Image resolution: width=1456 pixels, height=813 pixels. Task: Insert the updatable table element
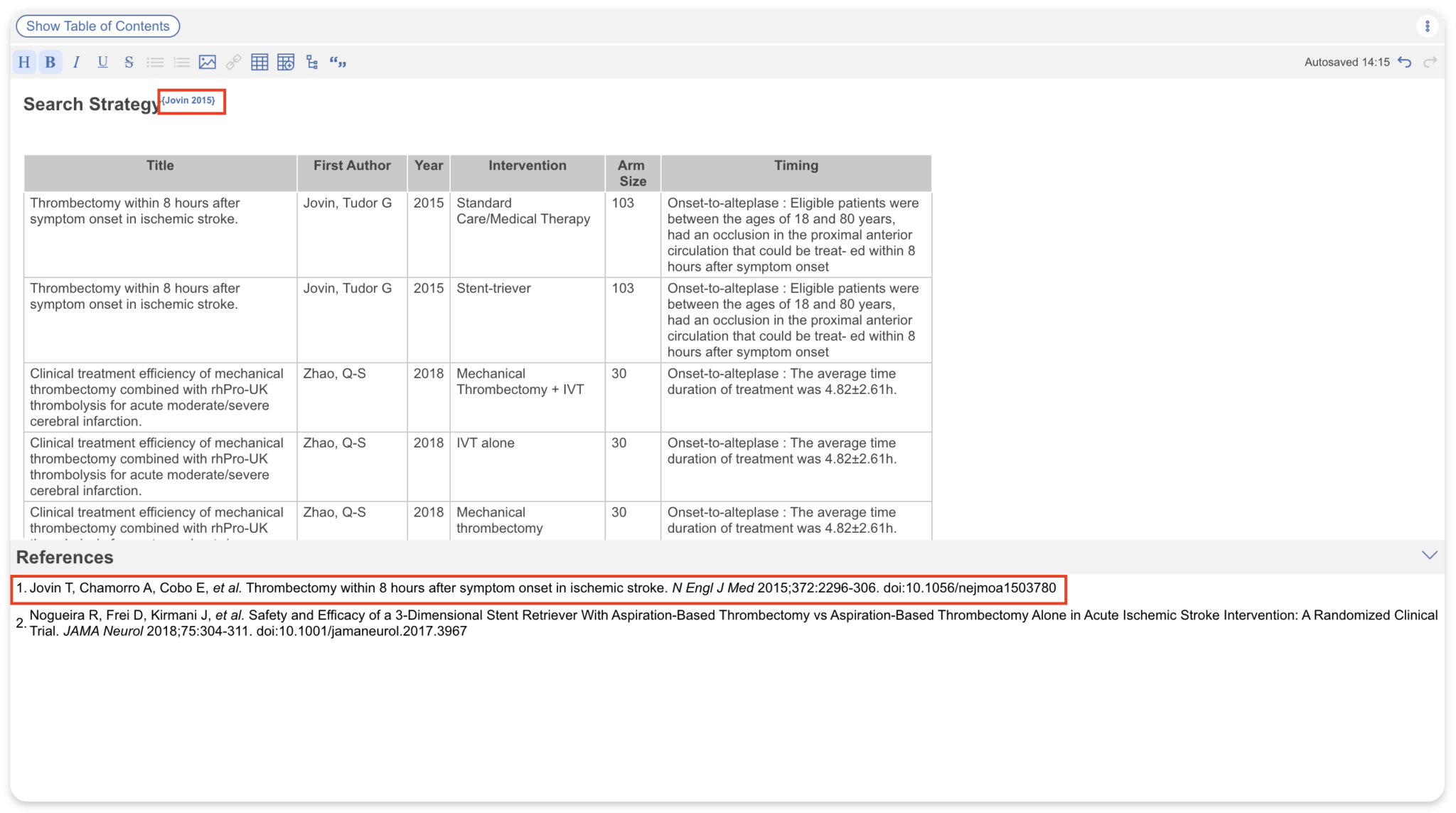click(x=285, y=62)
